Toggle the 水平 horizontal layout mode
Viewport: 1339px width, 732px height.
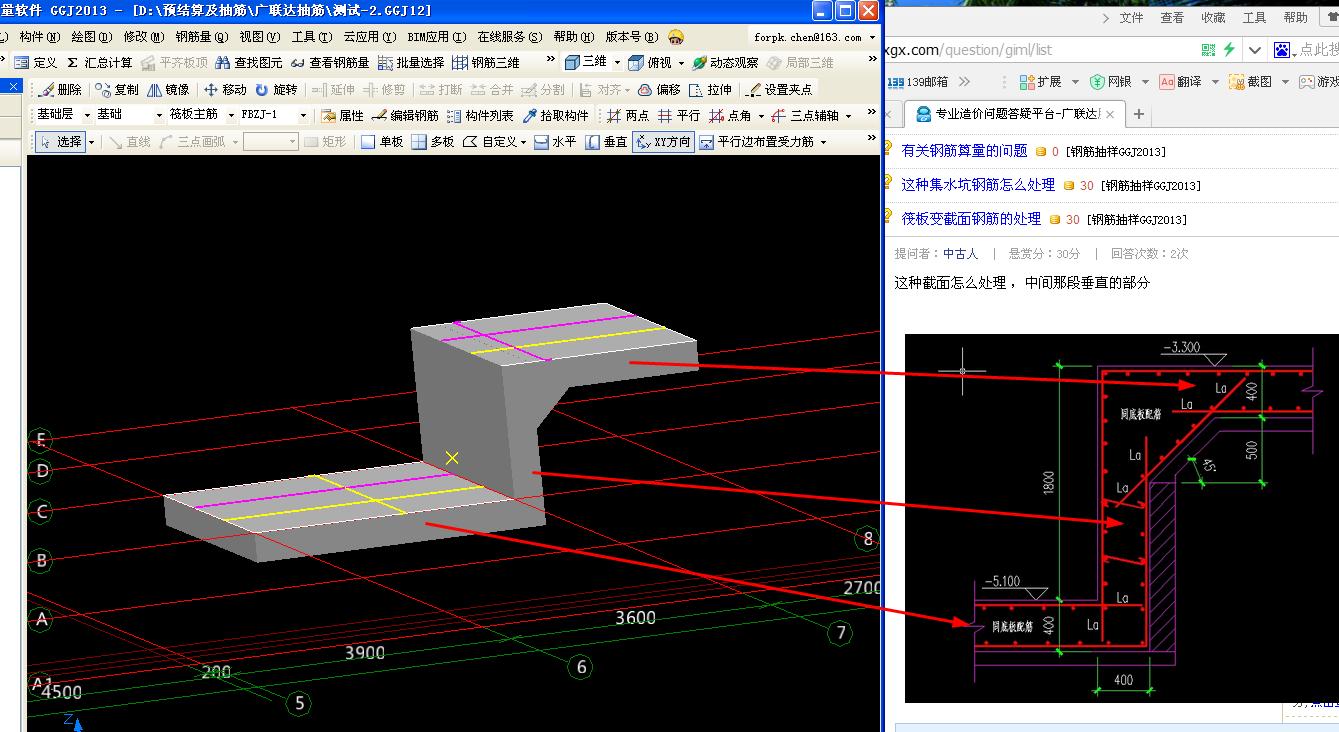coord(555,142)
